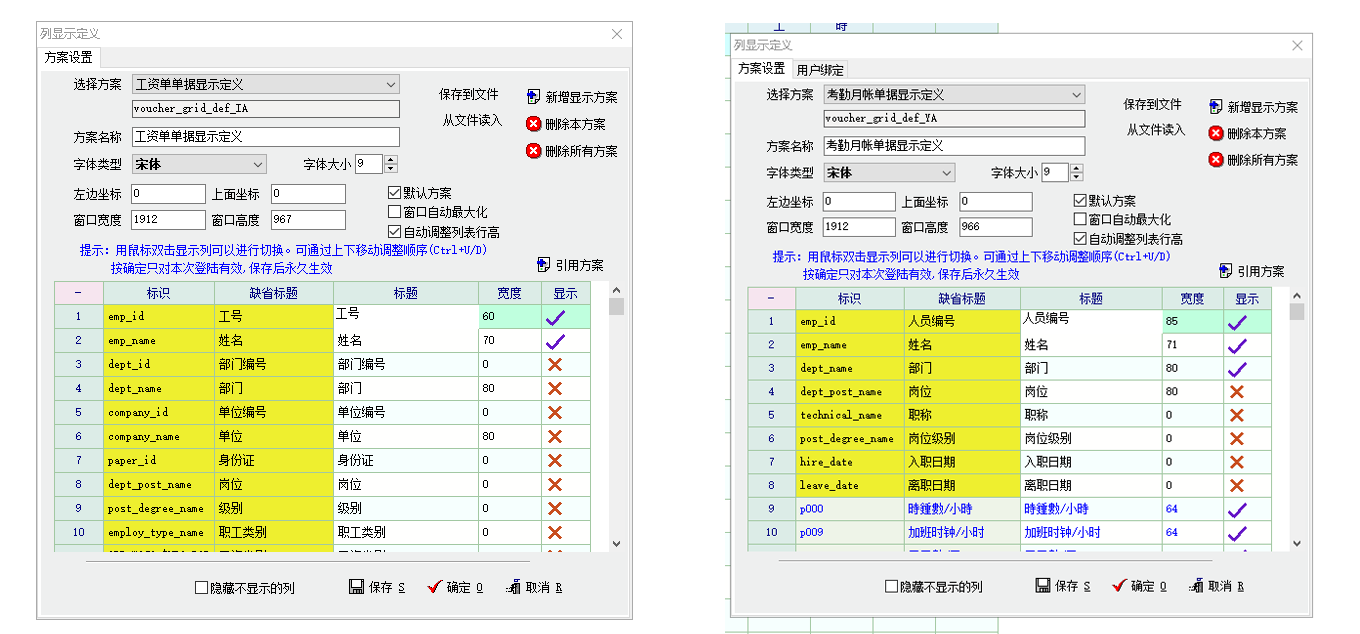Check 隐藏不显示的列 in 考勤月帐 dialog
Image resolution: width=1360 pixels, height=634 pixels.
coord(891,587)
